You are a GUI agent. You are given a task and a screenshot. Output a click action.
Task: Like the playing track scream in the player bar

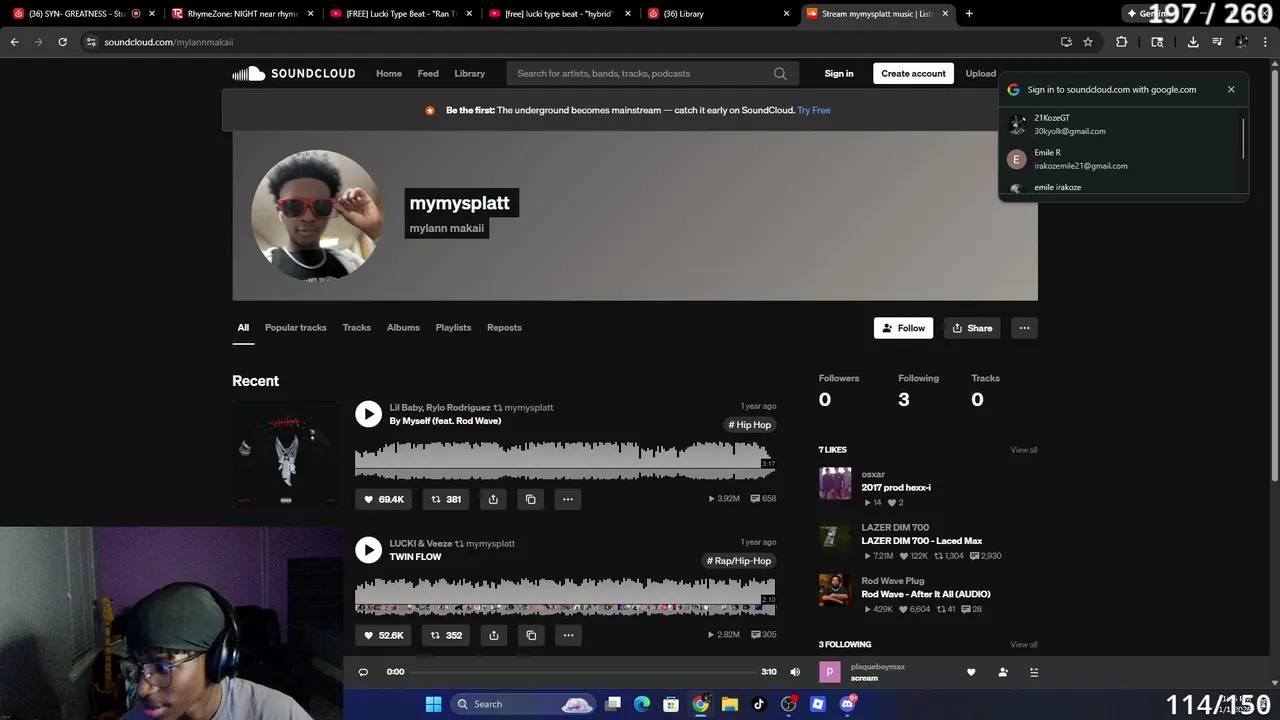tap(971, 672)
